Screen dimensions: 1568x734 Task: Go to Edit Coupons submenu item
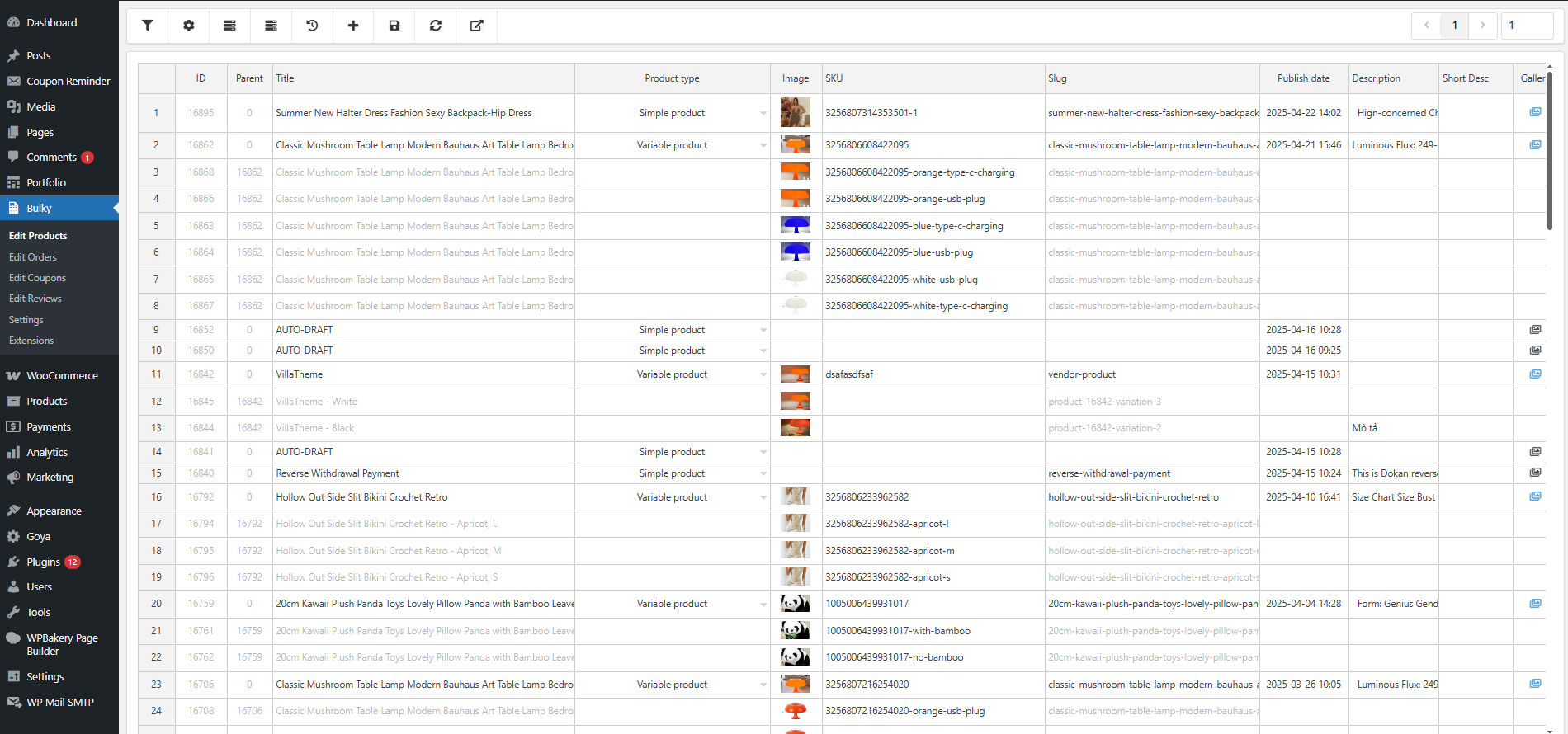[37, 278]
